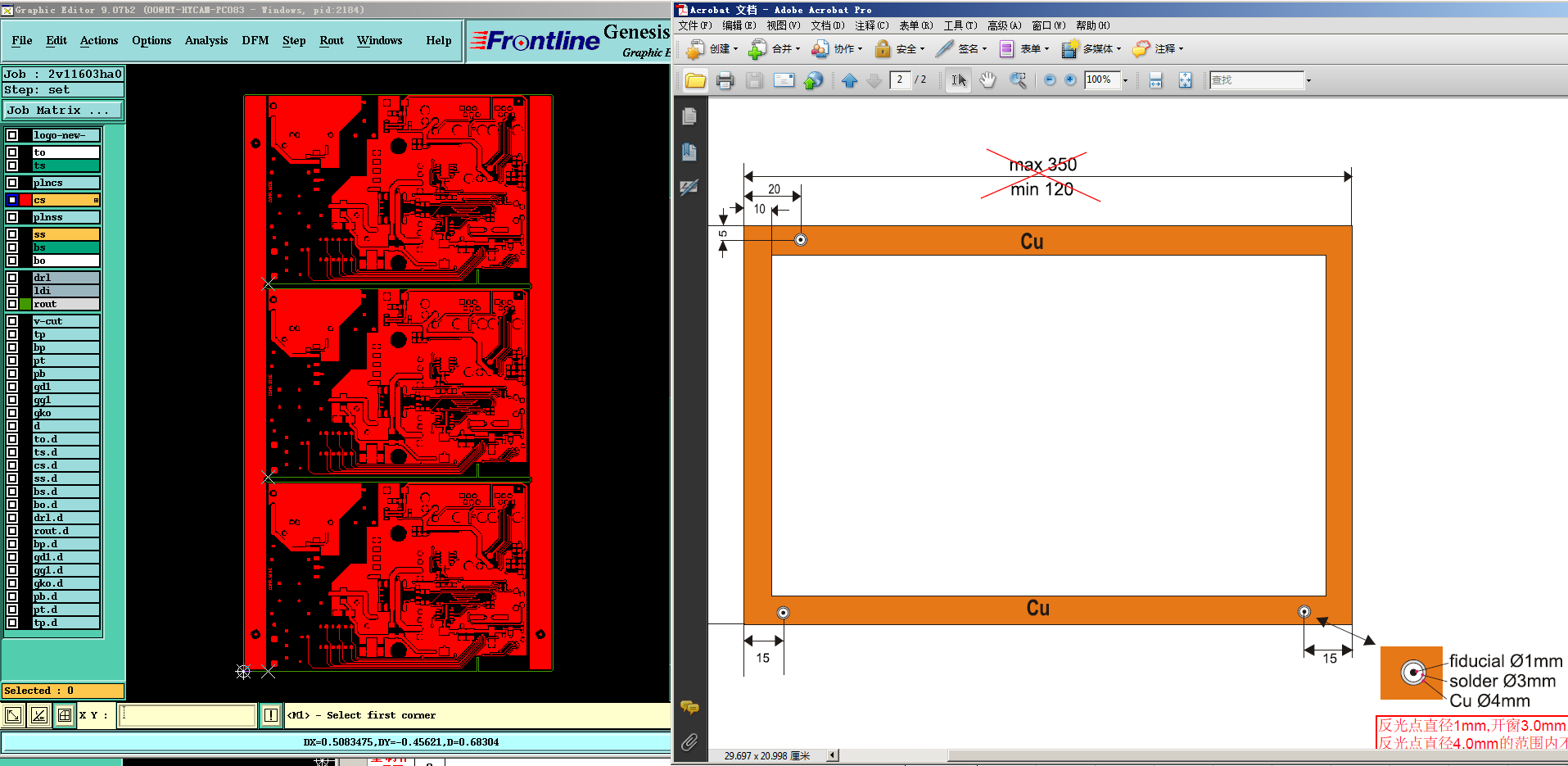Click the angle snap icon in Genesis
1568x766 pixels.
(x=38, y=715)
